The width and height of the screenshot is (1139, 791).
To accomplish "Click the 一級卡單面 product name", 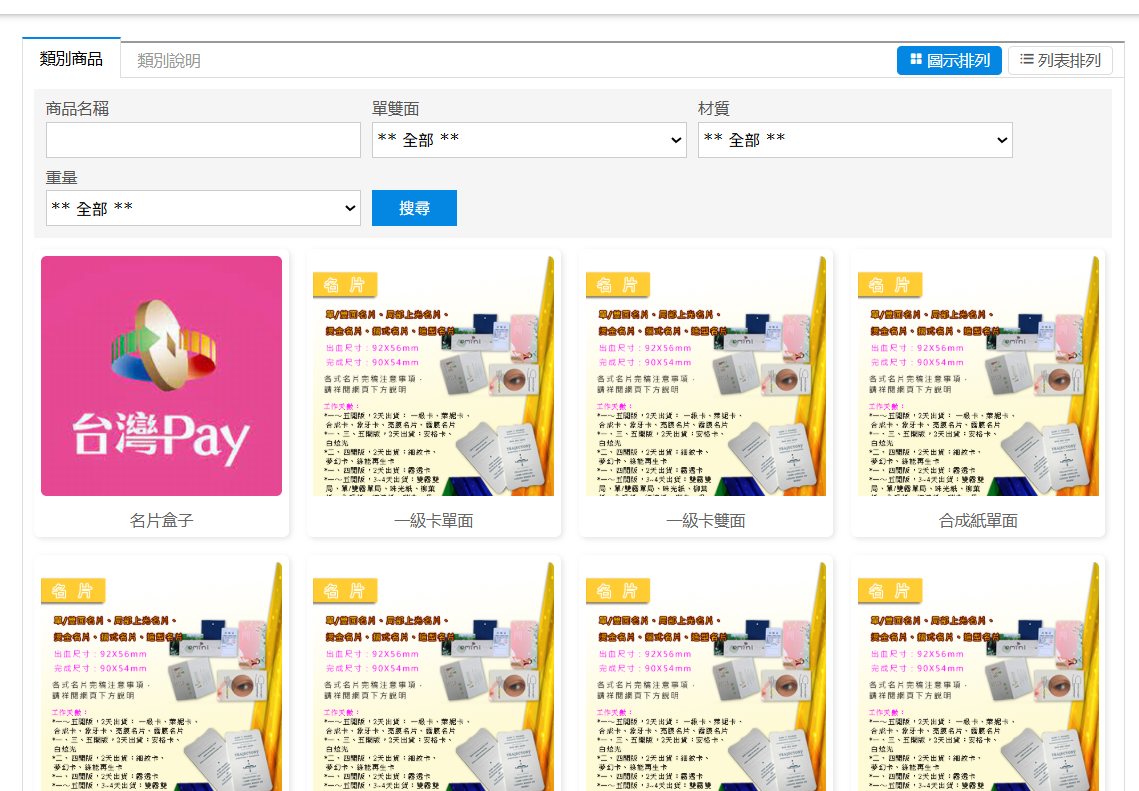I will click(x=433, y=521).
